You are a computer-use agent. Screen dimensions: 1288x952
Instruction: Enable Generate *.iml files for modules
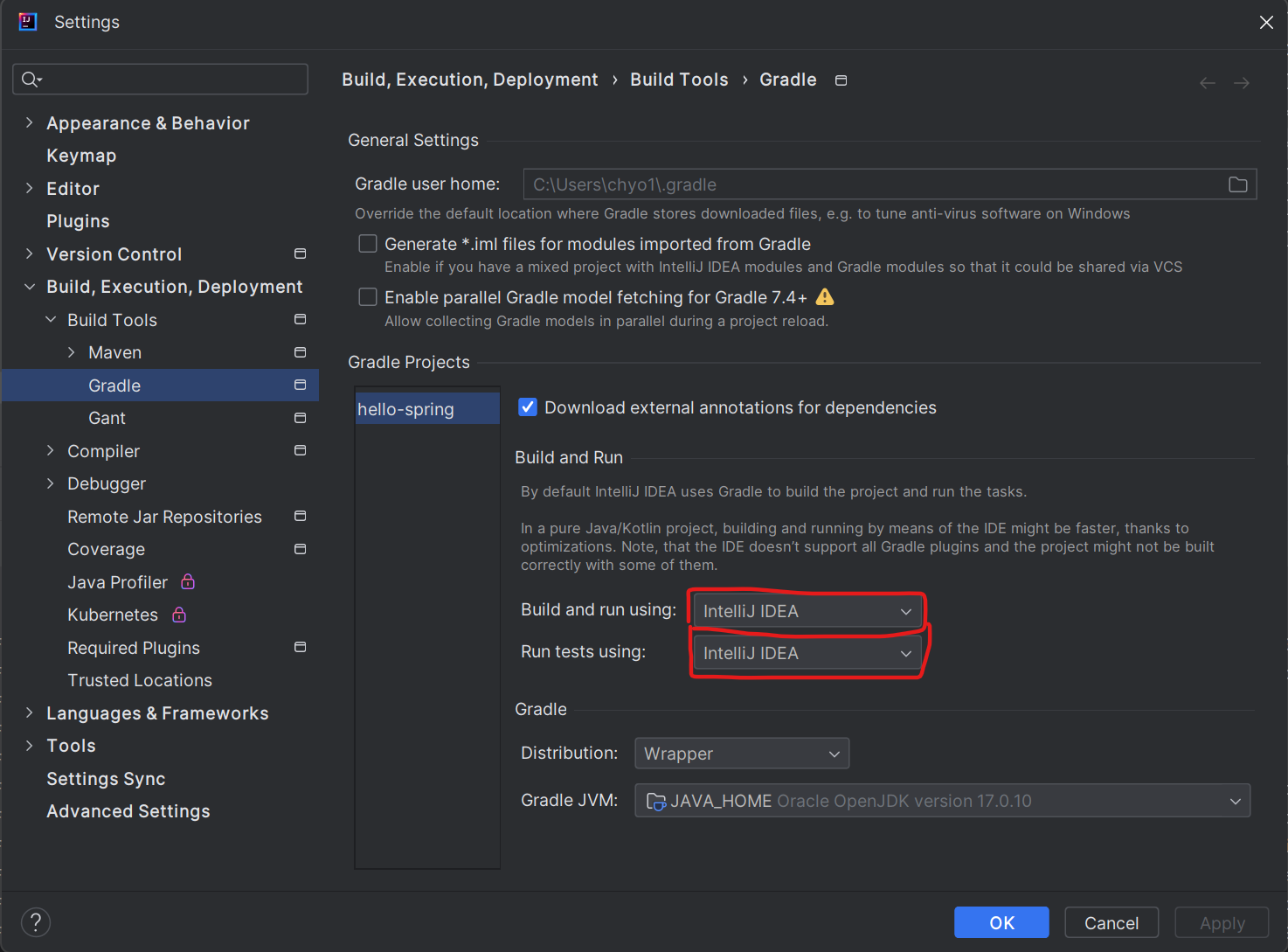pyautogui.click(x=368, y=244)
